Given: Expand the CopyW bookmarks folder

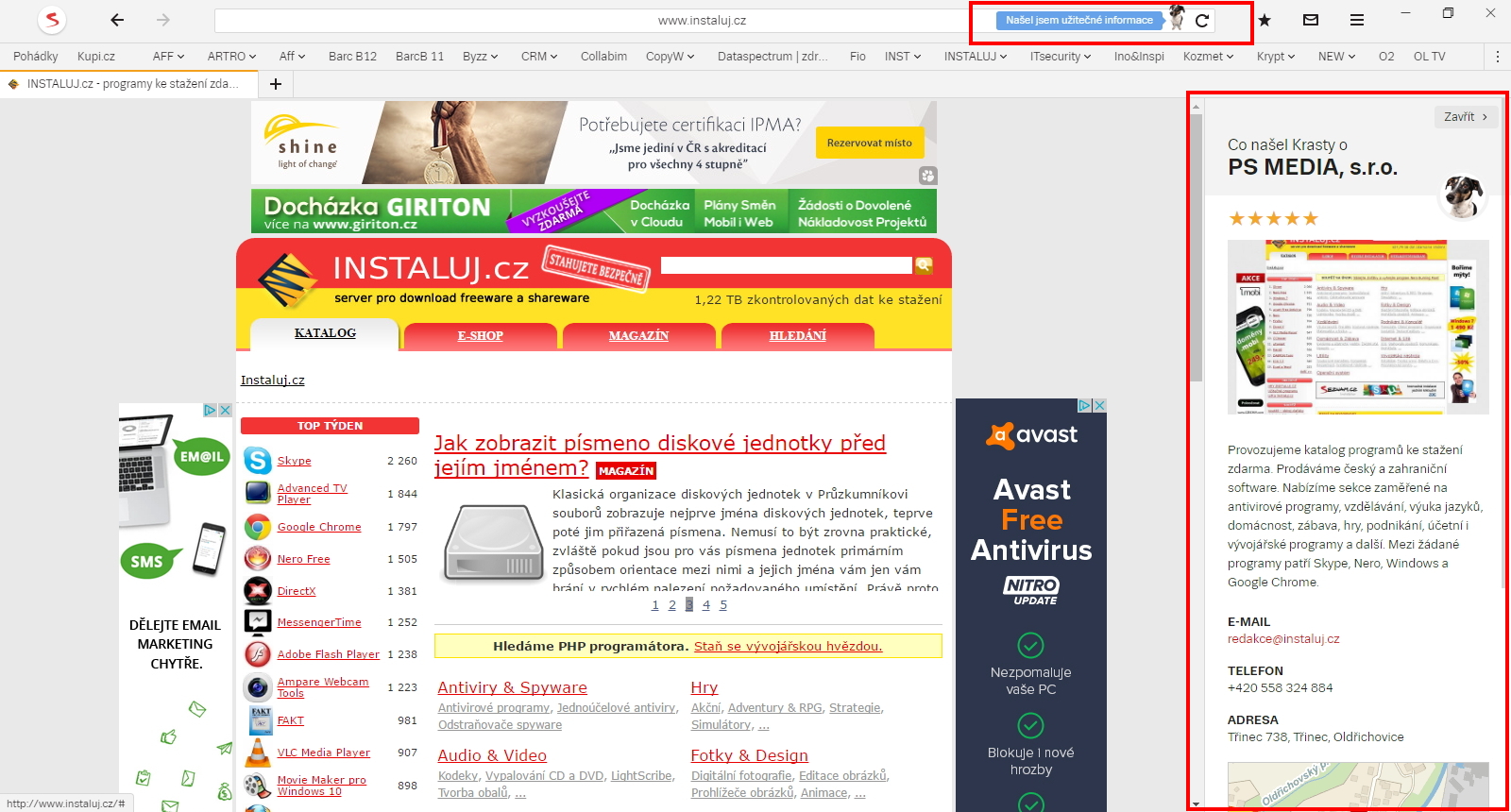Looking at the screenshot, I should point(671,57).
